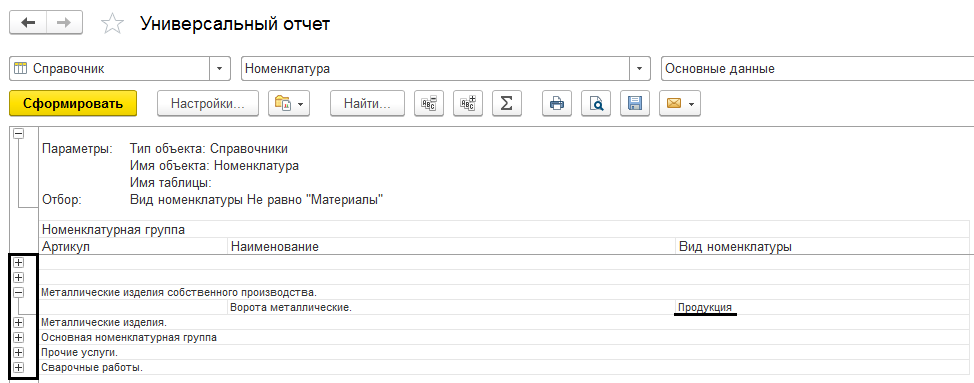
Task: Click the forward navigation arrow
Action: [64, 23]
